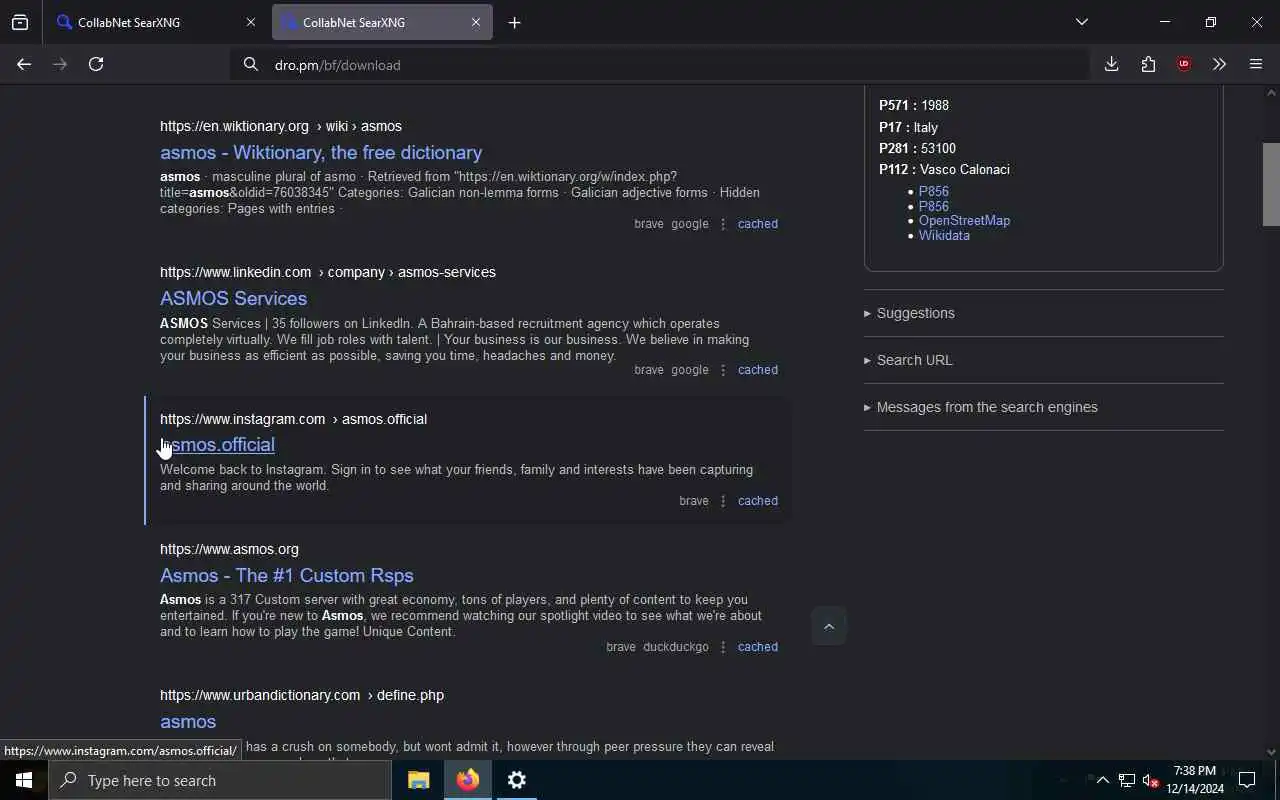Screen dimensions: 1280x800
Task: Reload the page with the refresh icon
Action: coord(96,64)
